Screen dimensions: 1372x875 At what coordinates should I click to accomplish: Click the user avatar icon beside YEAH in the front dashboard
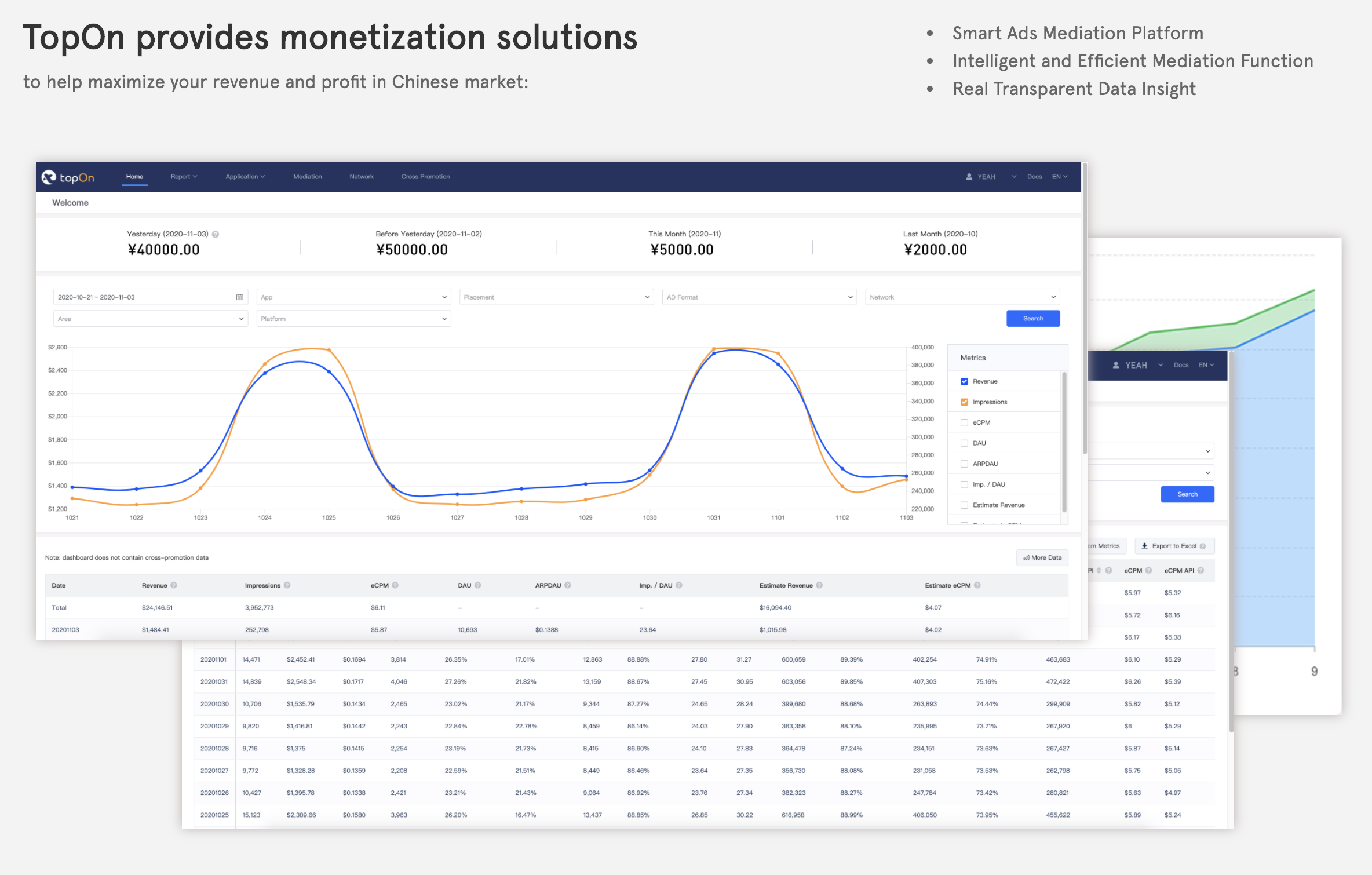(x=969, y=177)
